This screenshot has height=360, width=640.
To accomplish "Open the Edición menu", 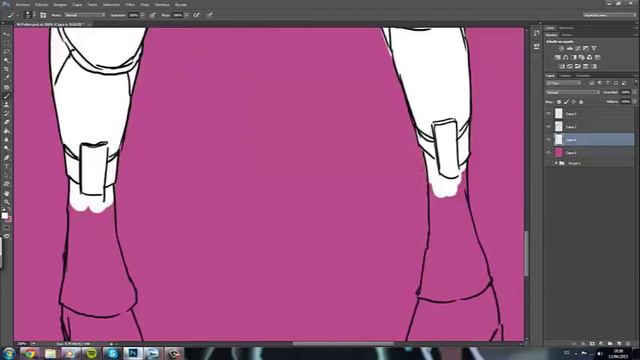I will coord(41,4).
